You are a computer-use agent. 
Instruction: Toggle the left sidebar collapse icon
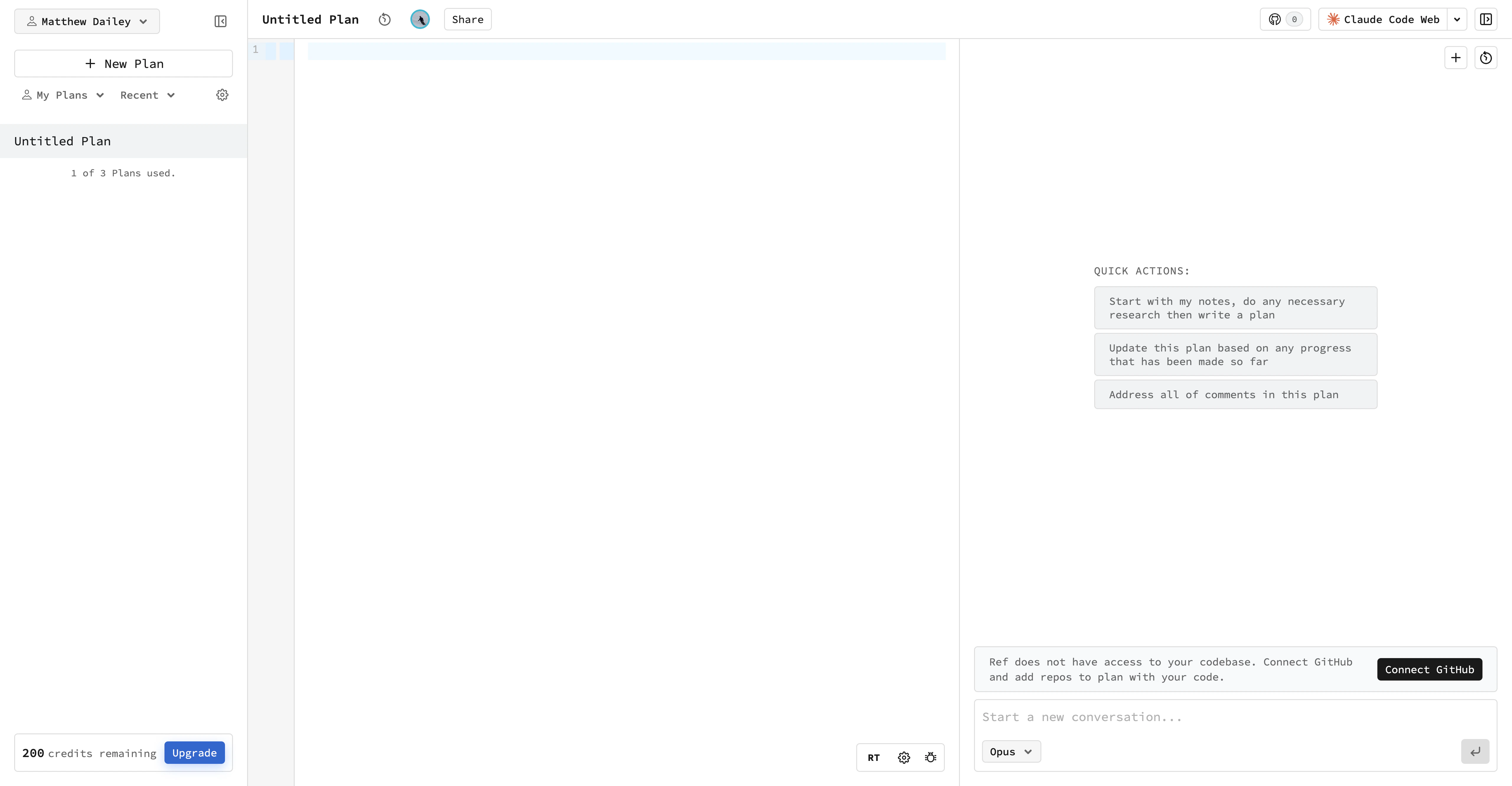[x=220, y=21]
